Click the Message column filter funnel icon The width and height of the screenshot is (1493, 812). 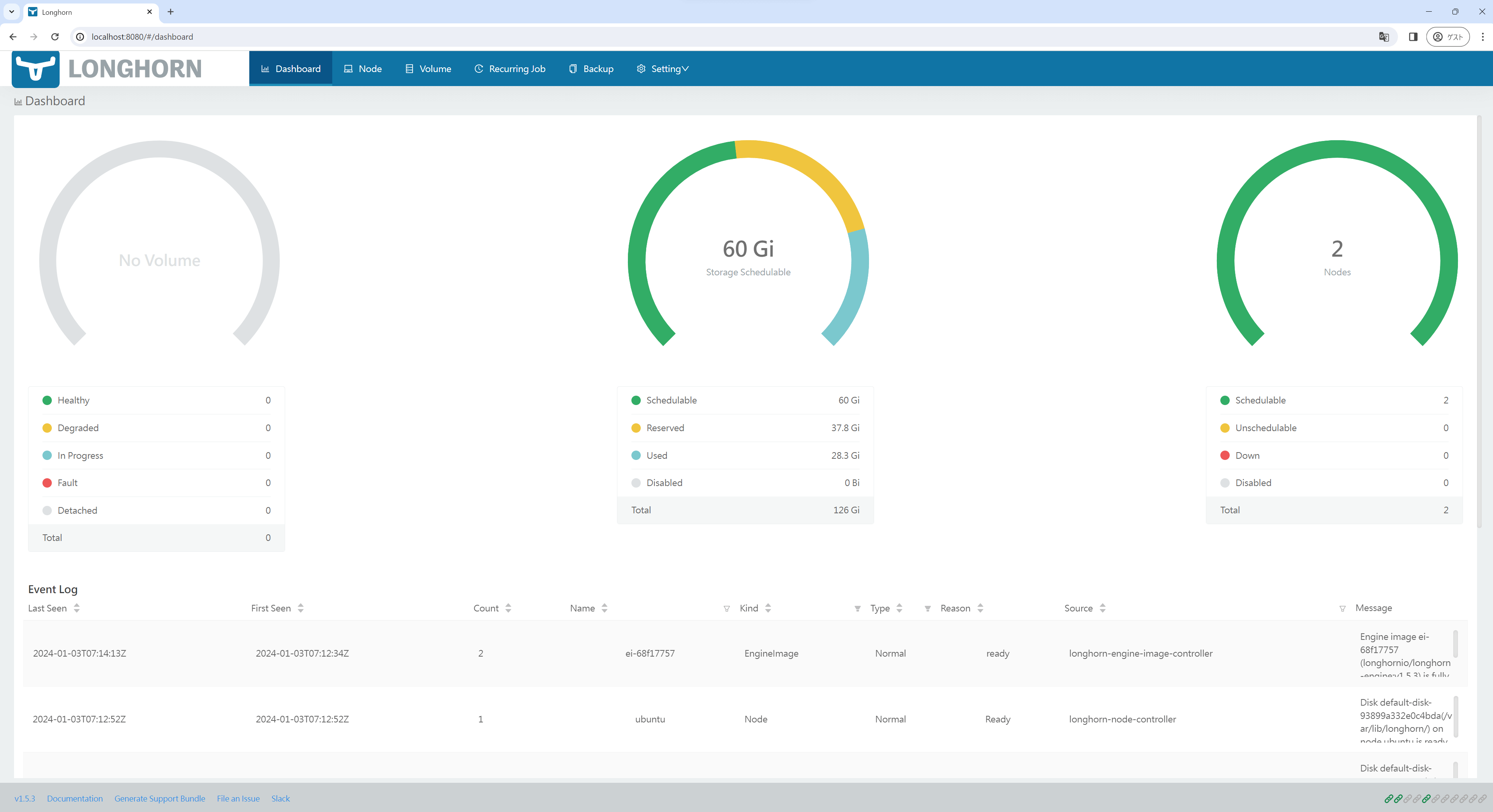[x=1342, y=609]
